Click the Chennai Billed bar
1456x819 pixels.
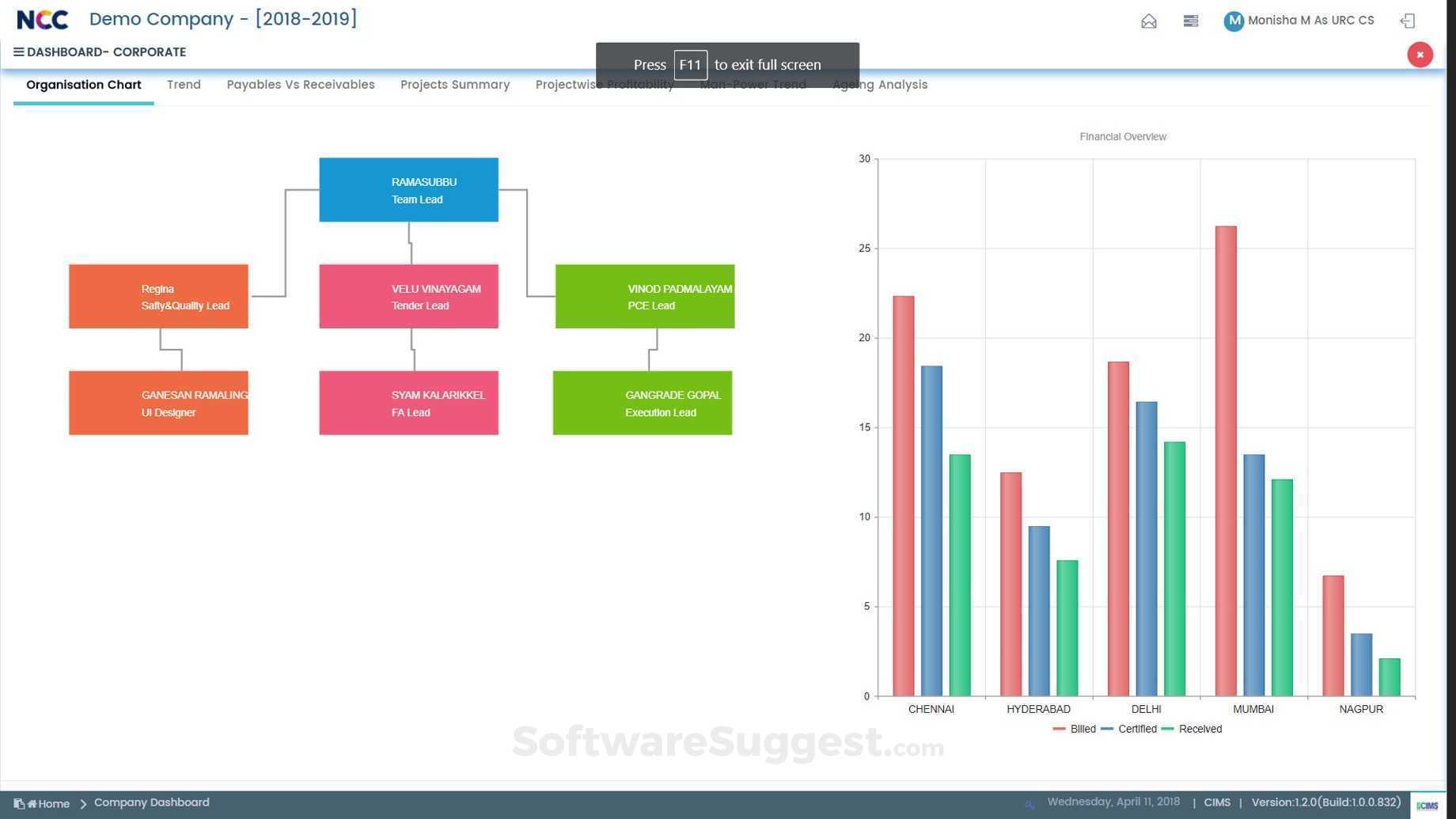(x=904, y=496)
